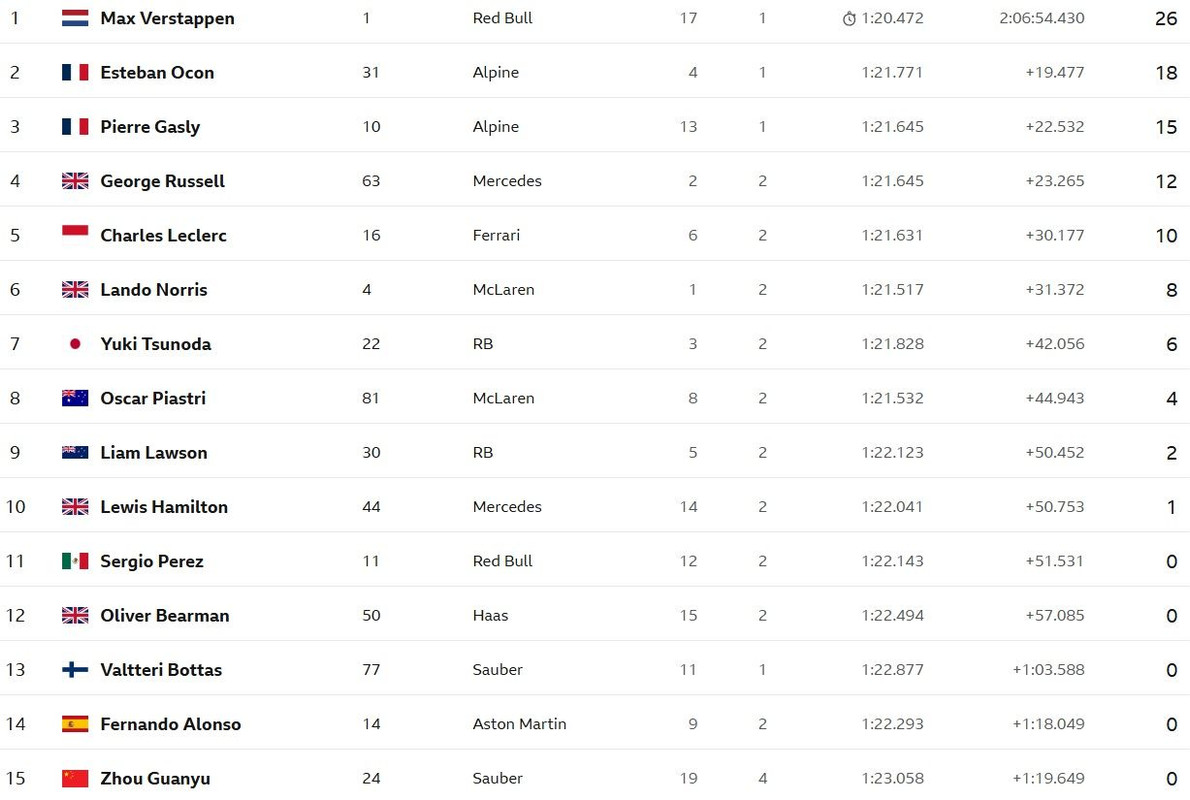Click the Netherlands flag beside Max Verstappen
This screenshot has width=1190, height=800.
click(x=75, y=18)
